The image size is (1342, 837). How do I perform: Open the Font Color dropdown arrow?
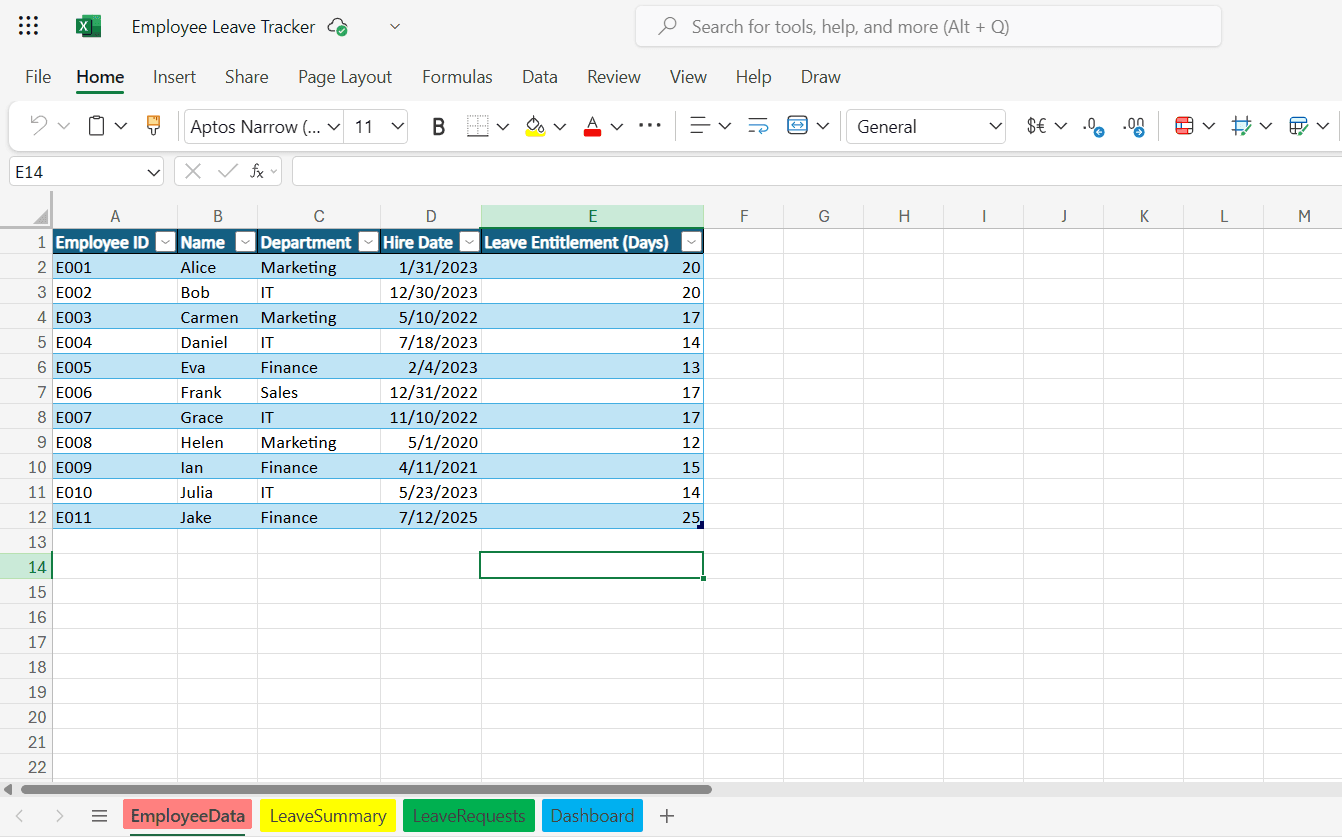(x=617, y=126)
